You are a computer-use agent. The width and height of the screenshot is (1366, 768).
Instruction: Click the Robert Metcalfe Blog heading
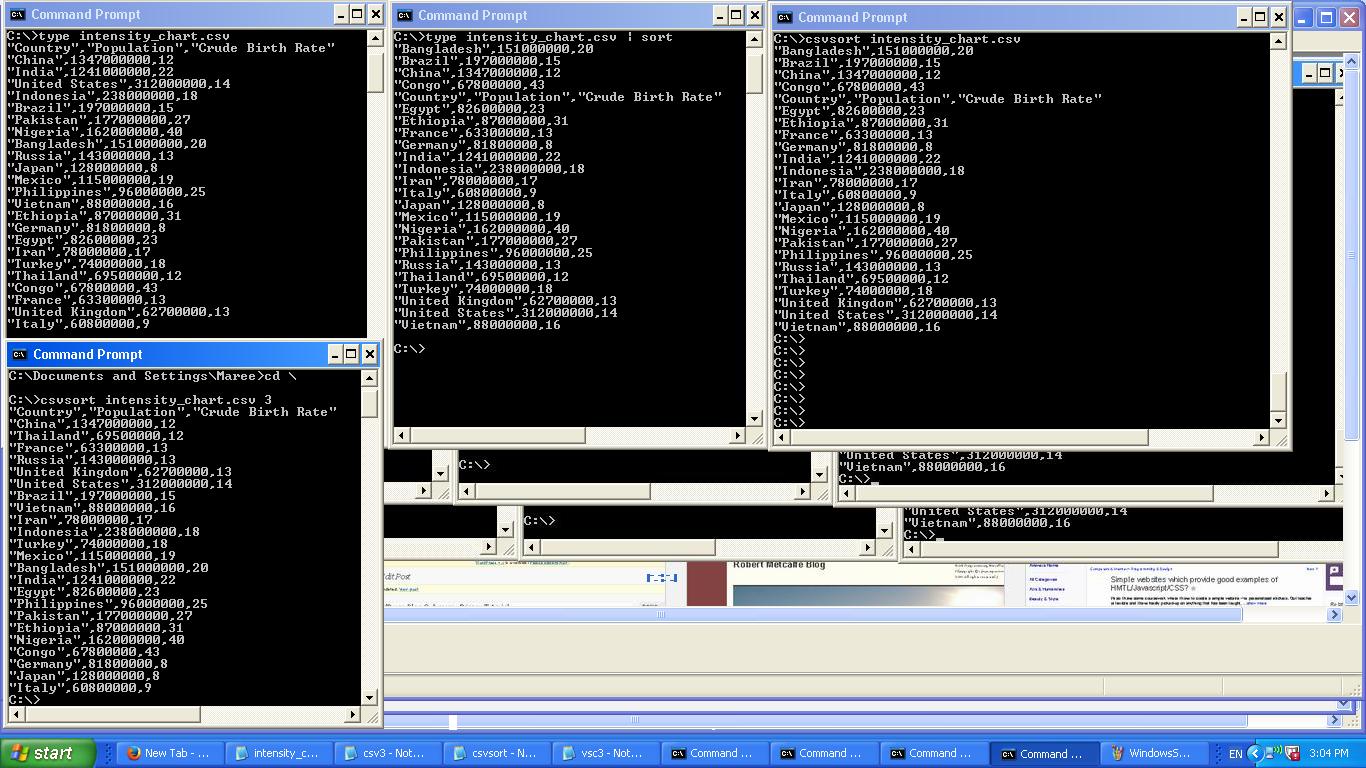click(x=779, y=565)
